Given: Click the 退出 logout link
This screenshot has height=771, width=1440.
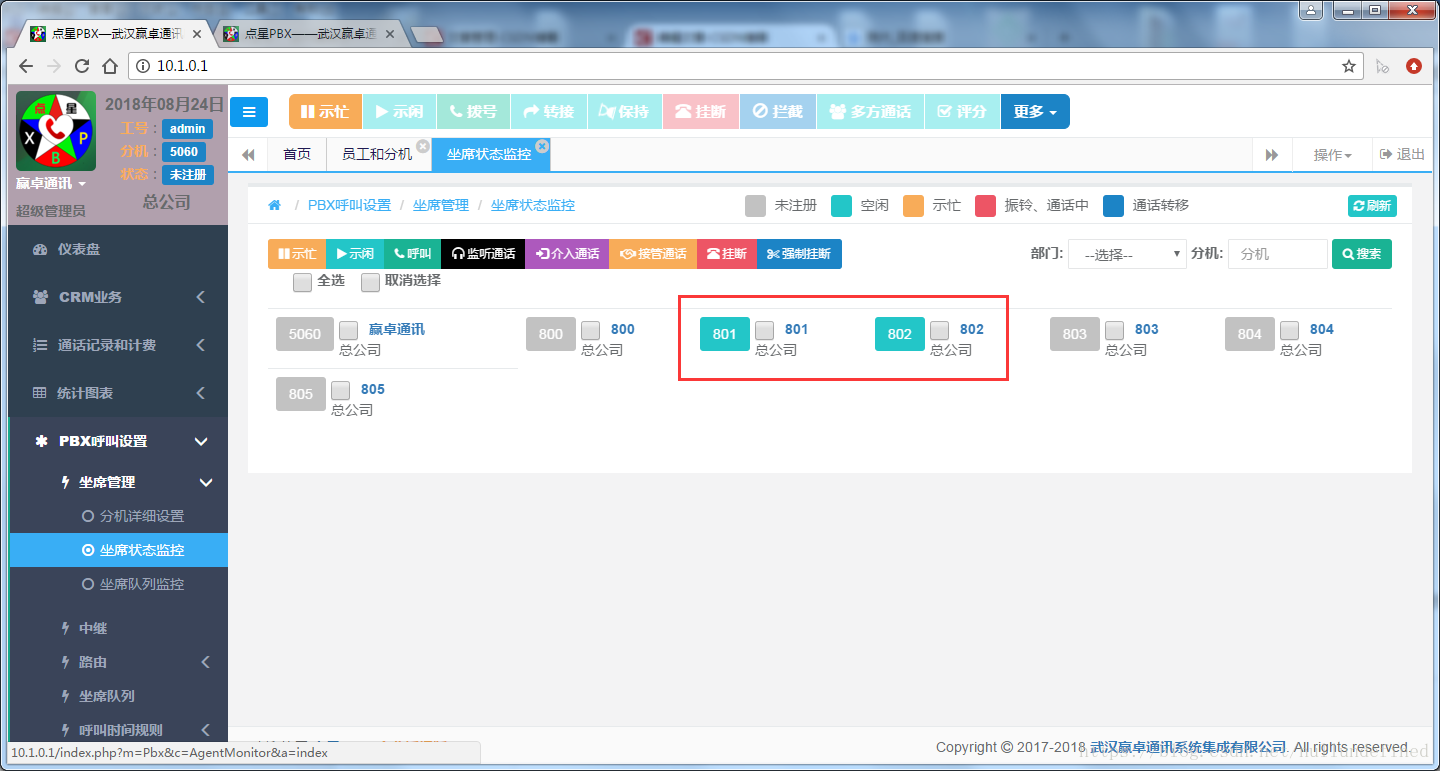Looking at the screenshot, I should point(1402,155).
